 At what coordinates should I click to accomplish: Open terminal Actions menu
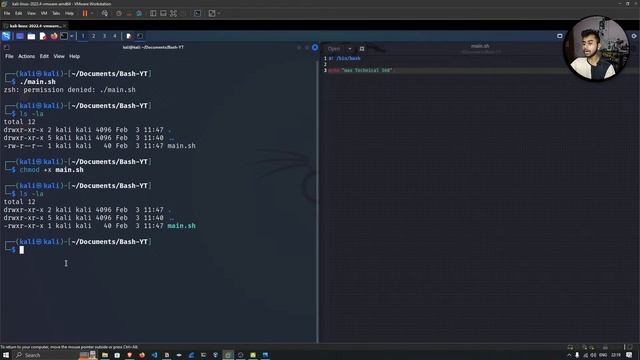point(27,56)
